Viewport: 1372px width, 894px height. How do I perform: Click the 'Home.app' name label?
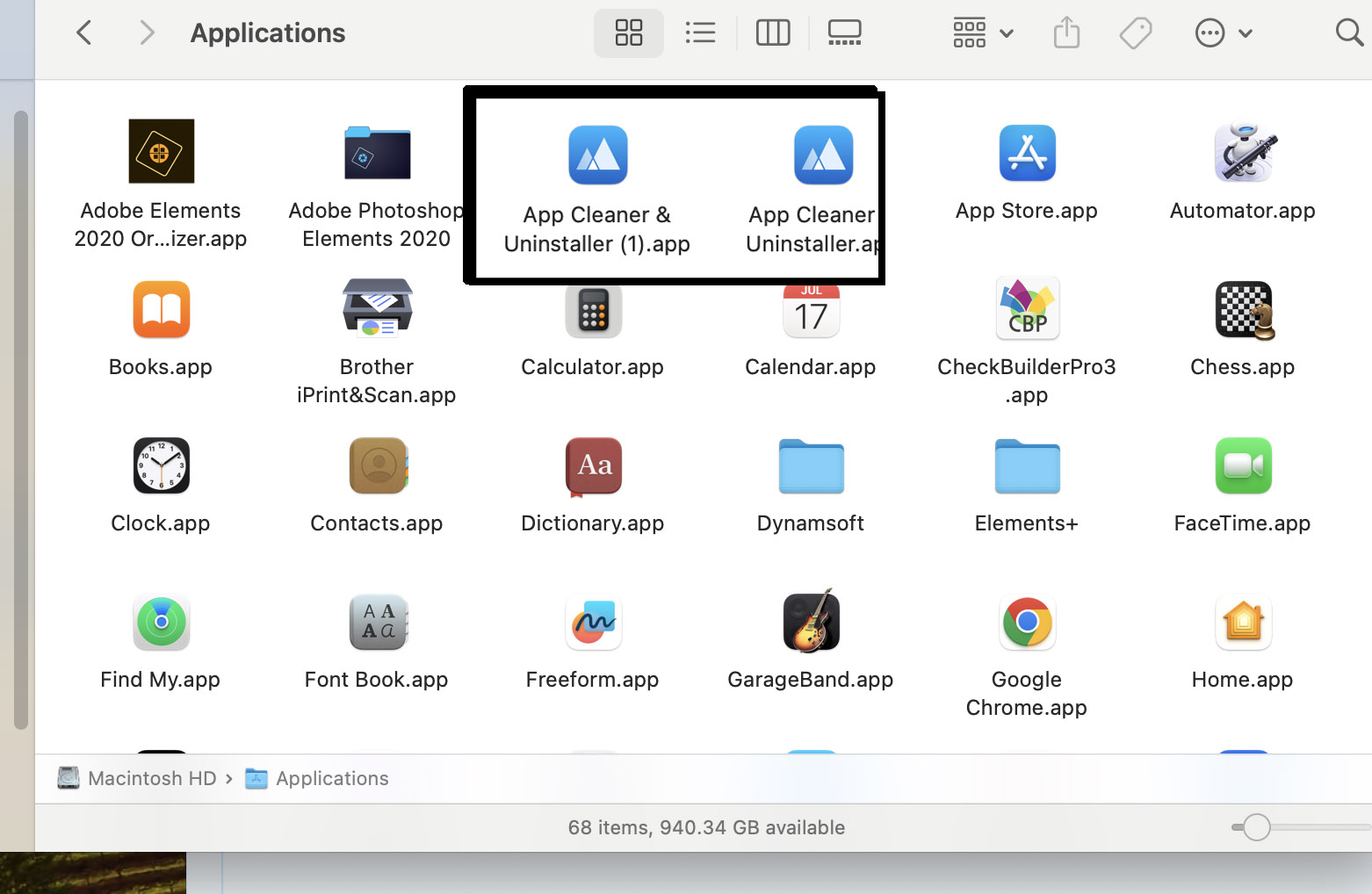click(1242, 680)
